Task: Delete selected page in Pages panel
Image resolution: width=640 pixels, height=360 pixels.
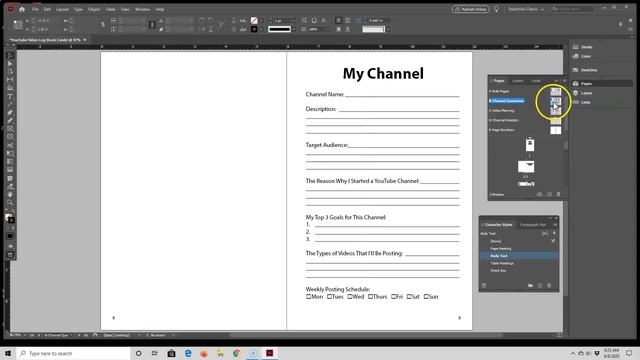Action: [558, 194]
